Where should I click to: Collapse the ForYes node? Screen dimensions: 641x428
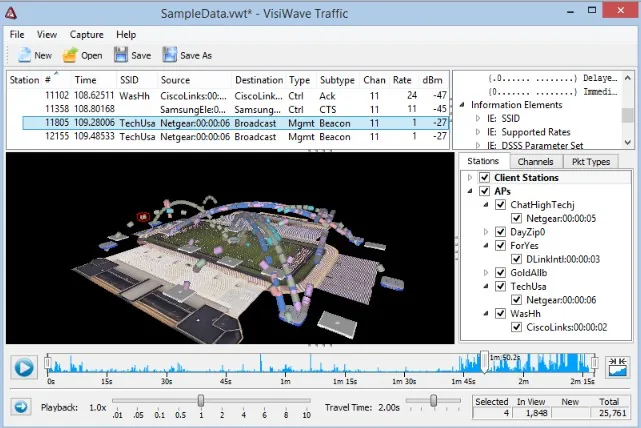coord(486,245)
